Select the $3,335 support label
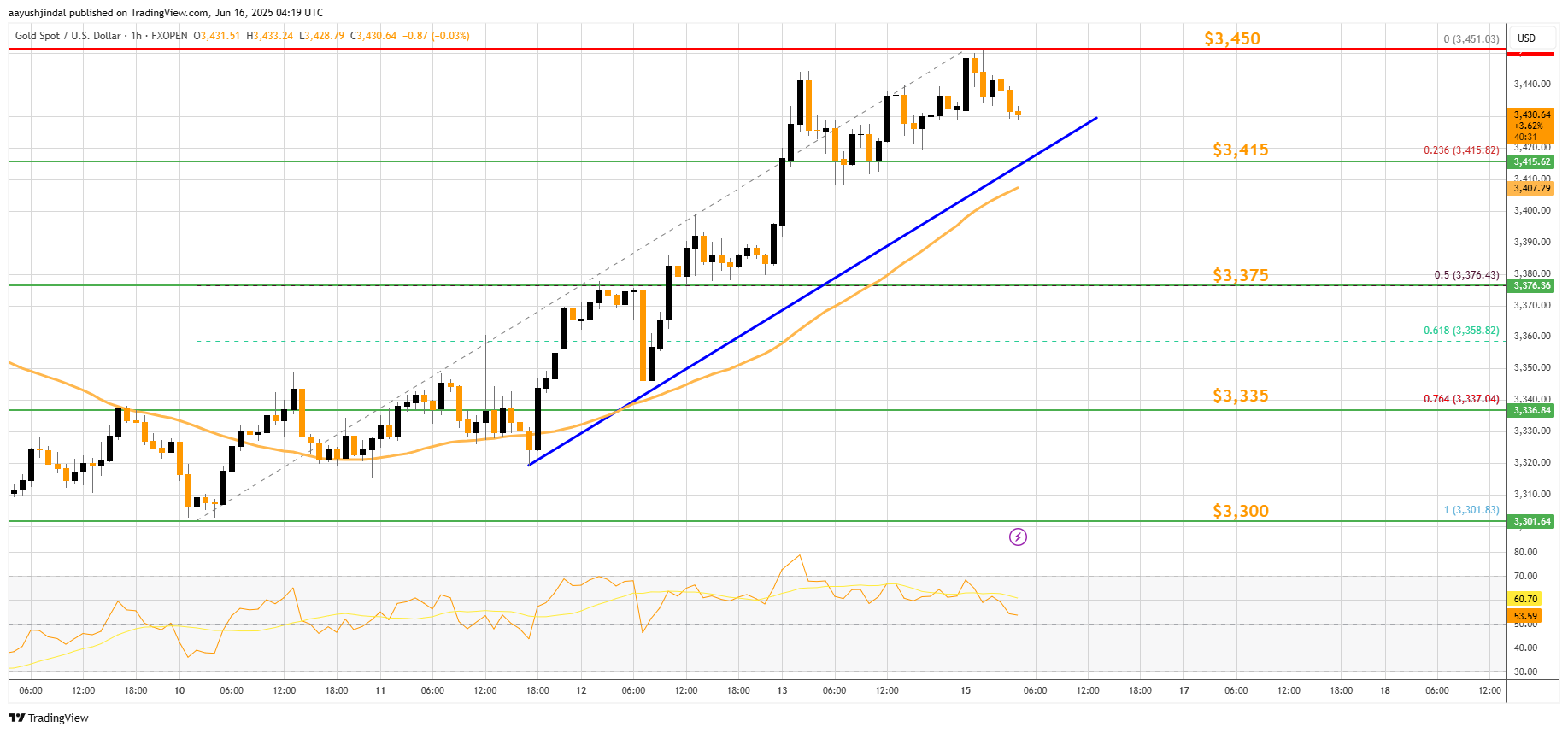Screen dimensions: 1568x733 1241,396
